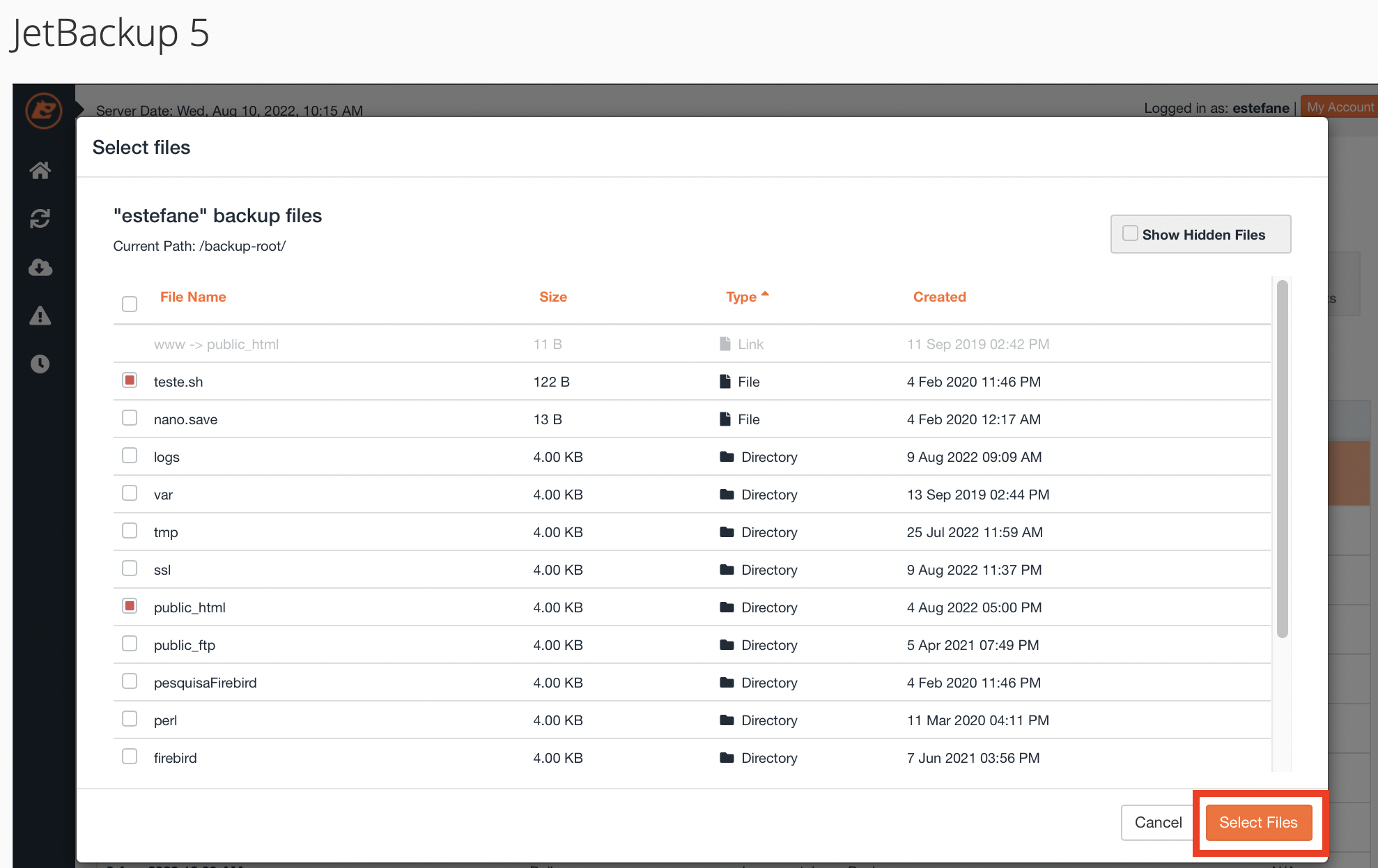Enable Show Hidden Files checkbox
The height and width of the screenshot is (868, 1378).
click(x=1130, y=233)
